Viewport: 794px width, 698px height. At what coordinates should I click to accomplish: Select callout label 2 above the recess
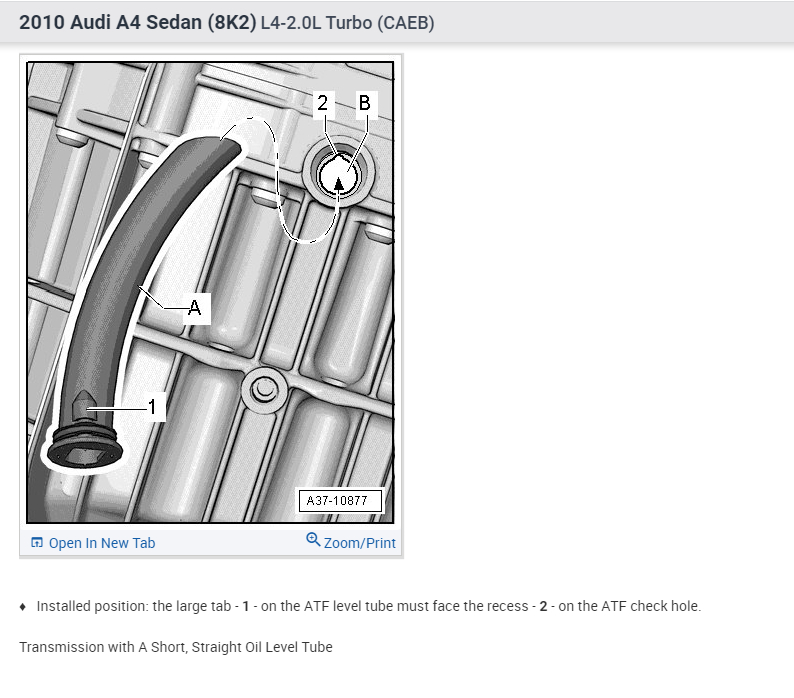click(323, 103)
